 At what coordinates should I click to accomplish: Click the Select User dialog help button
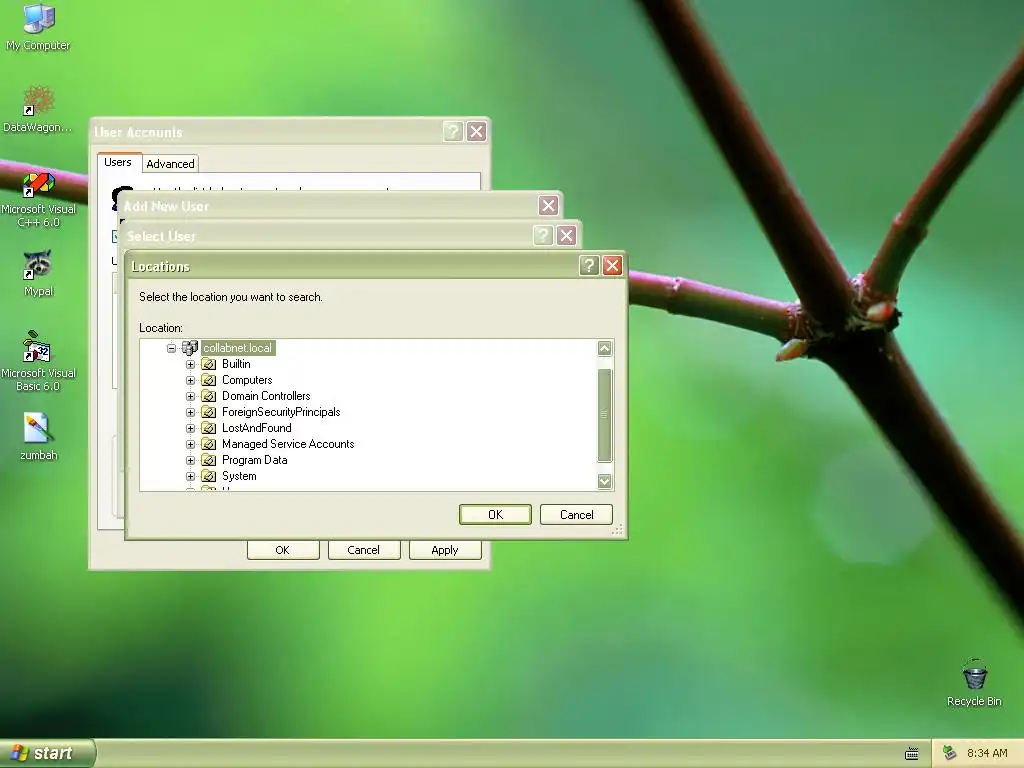pyautogui.click(x=543, y=236)
